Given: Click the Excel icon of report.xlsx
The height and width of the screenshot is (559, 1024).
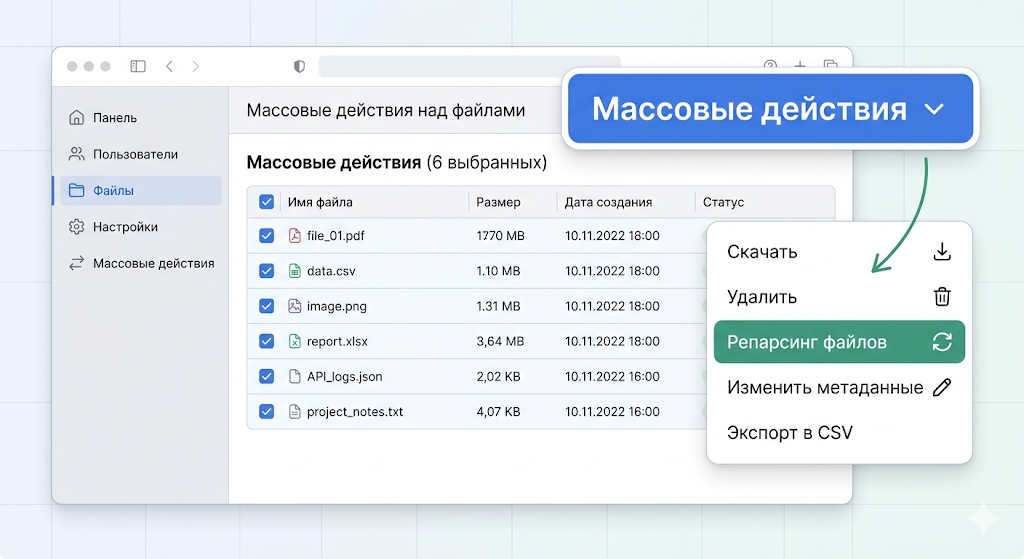Looking at the screenshot, I should coord(295,341).
